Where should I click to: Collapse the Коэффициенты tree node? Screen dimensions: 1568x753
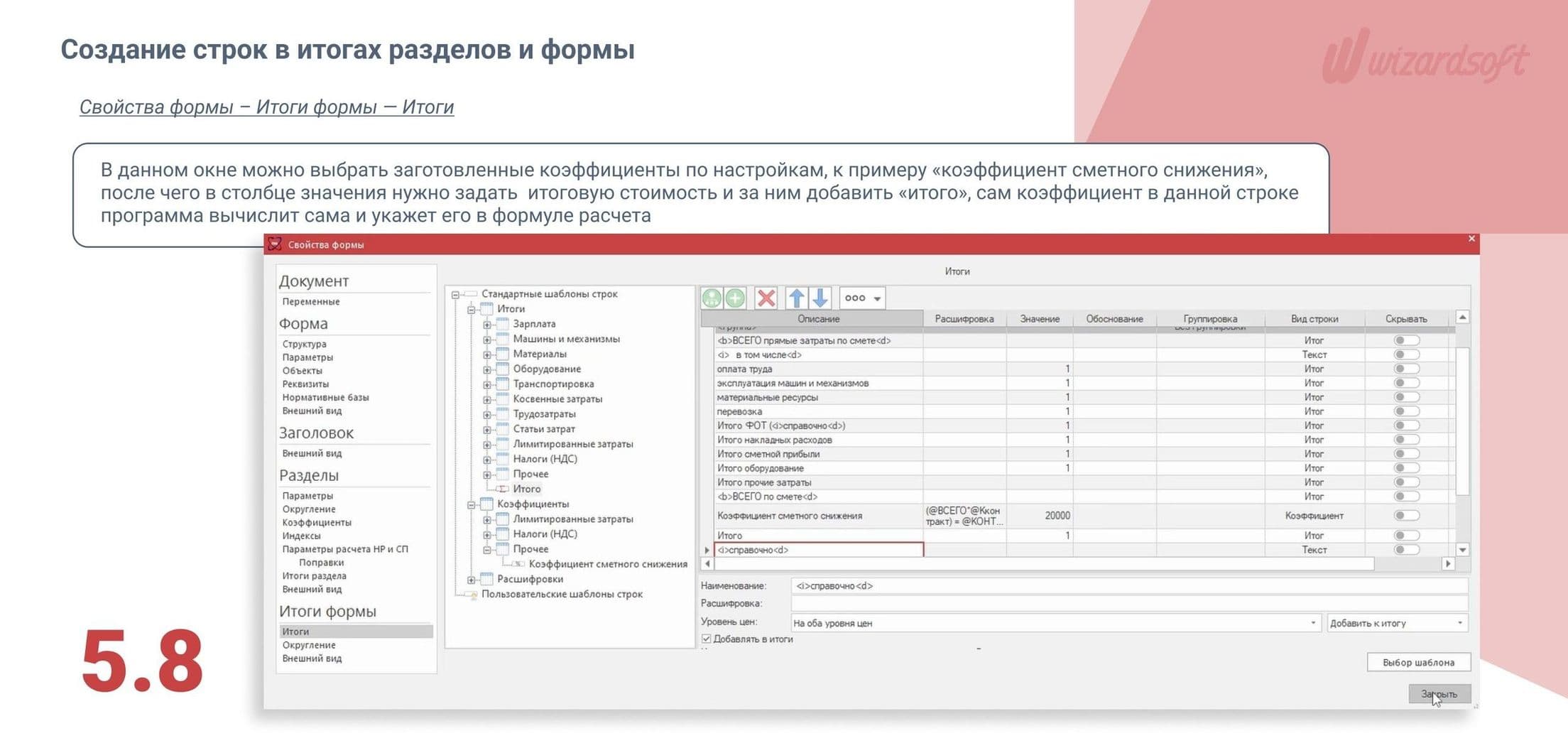click(x=471, y=504)
